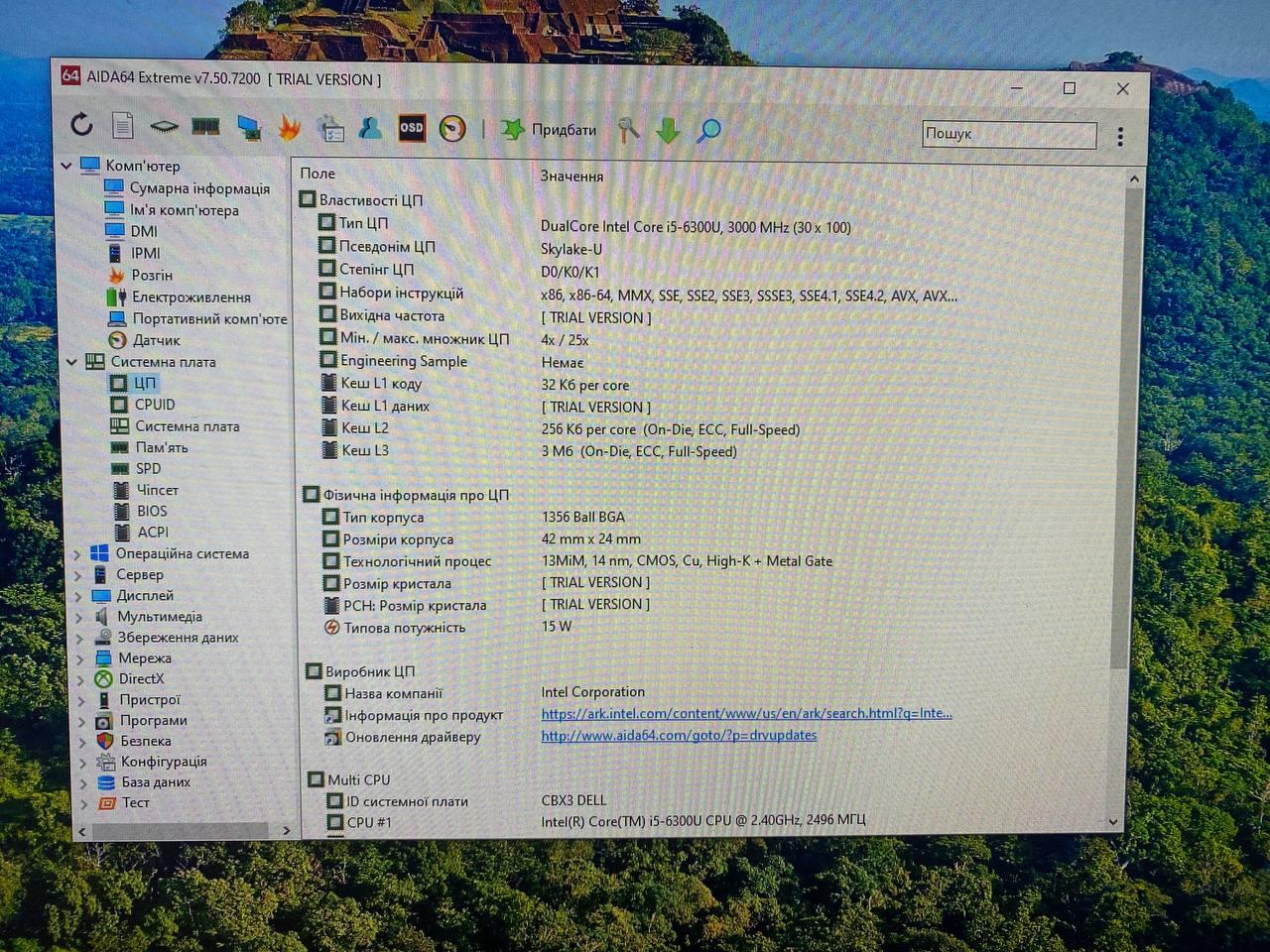Click the Значення column header
This screenshot has width=1270, height=952.
click(571, 177)
